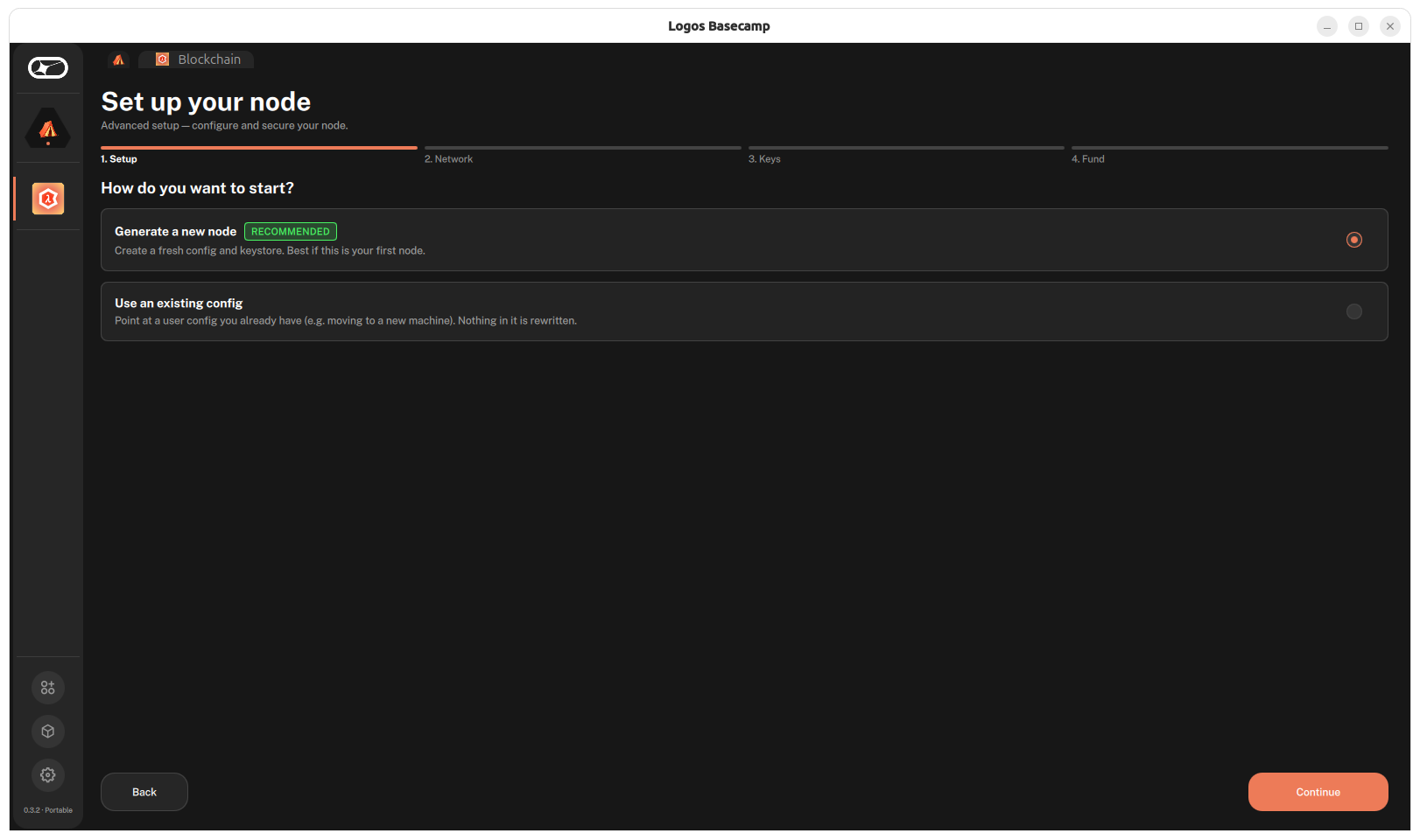The width and height of the screenshot is (1420, 840).
Task: Click the Create a fresh config description
Action: 270,251
